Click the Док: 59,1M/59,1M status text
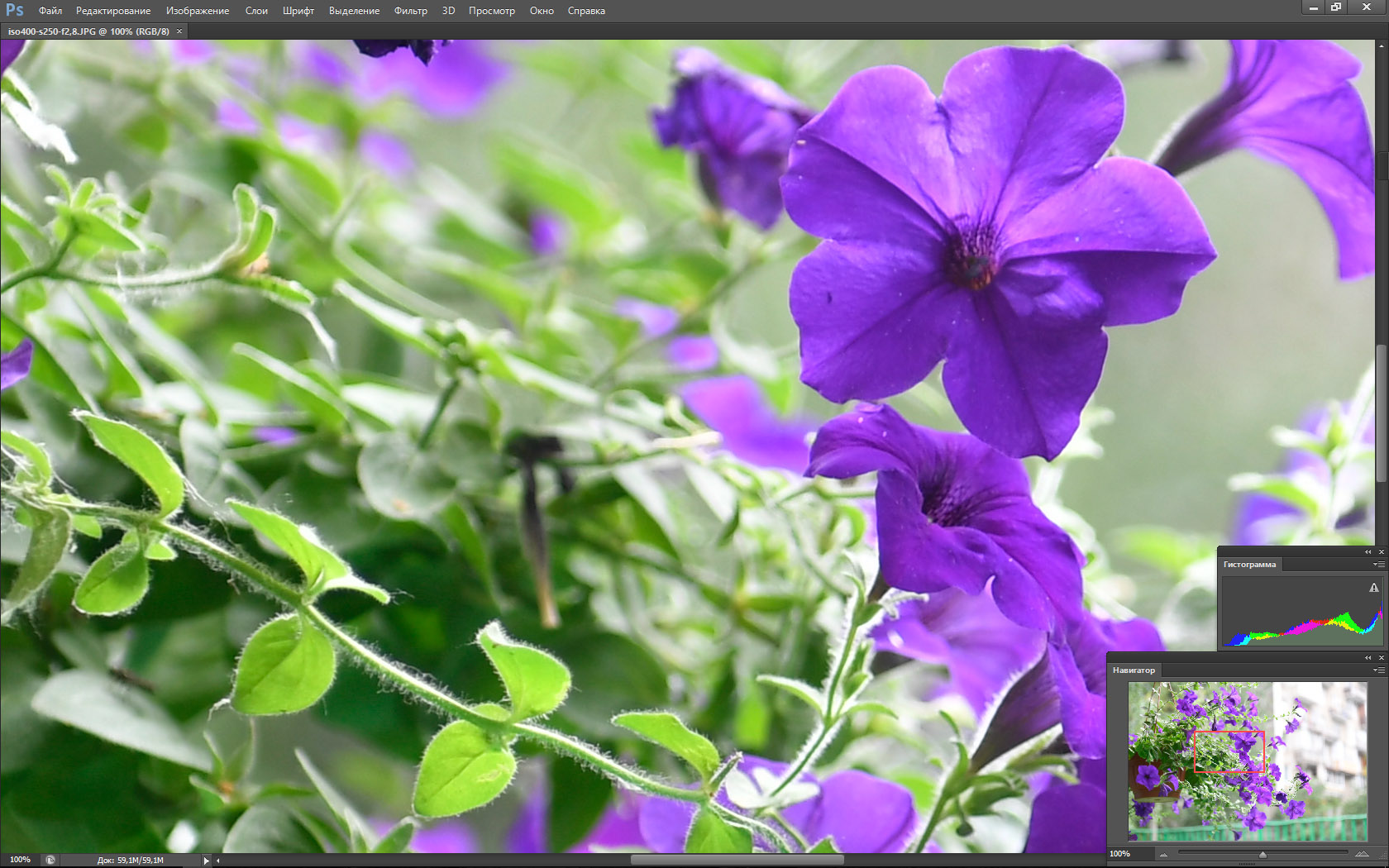 click(x=131, y=861)
